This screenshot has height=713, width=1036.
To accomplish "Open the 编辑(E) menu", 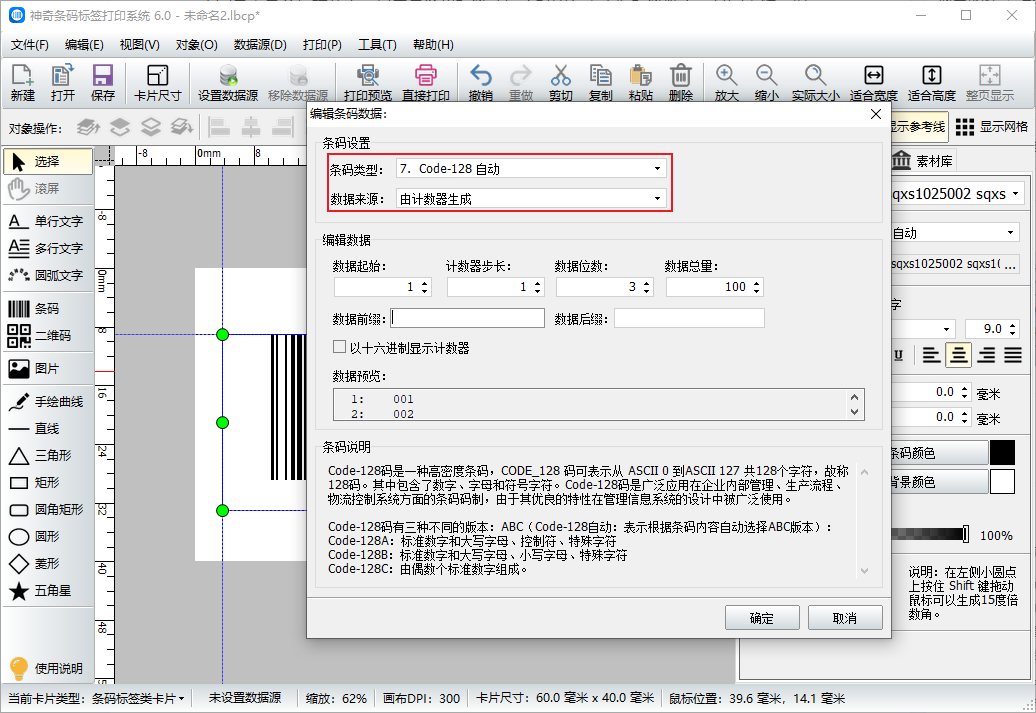I will pos(84,45).
